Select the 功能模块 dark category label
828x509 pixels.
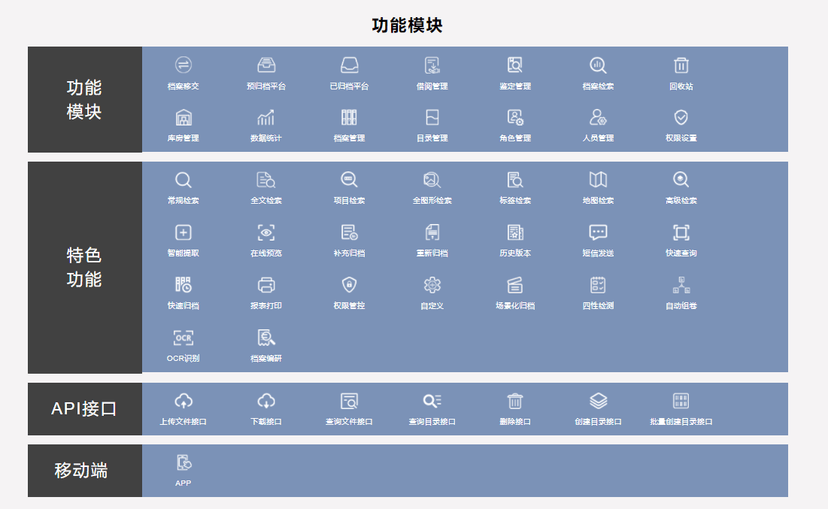84,99
